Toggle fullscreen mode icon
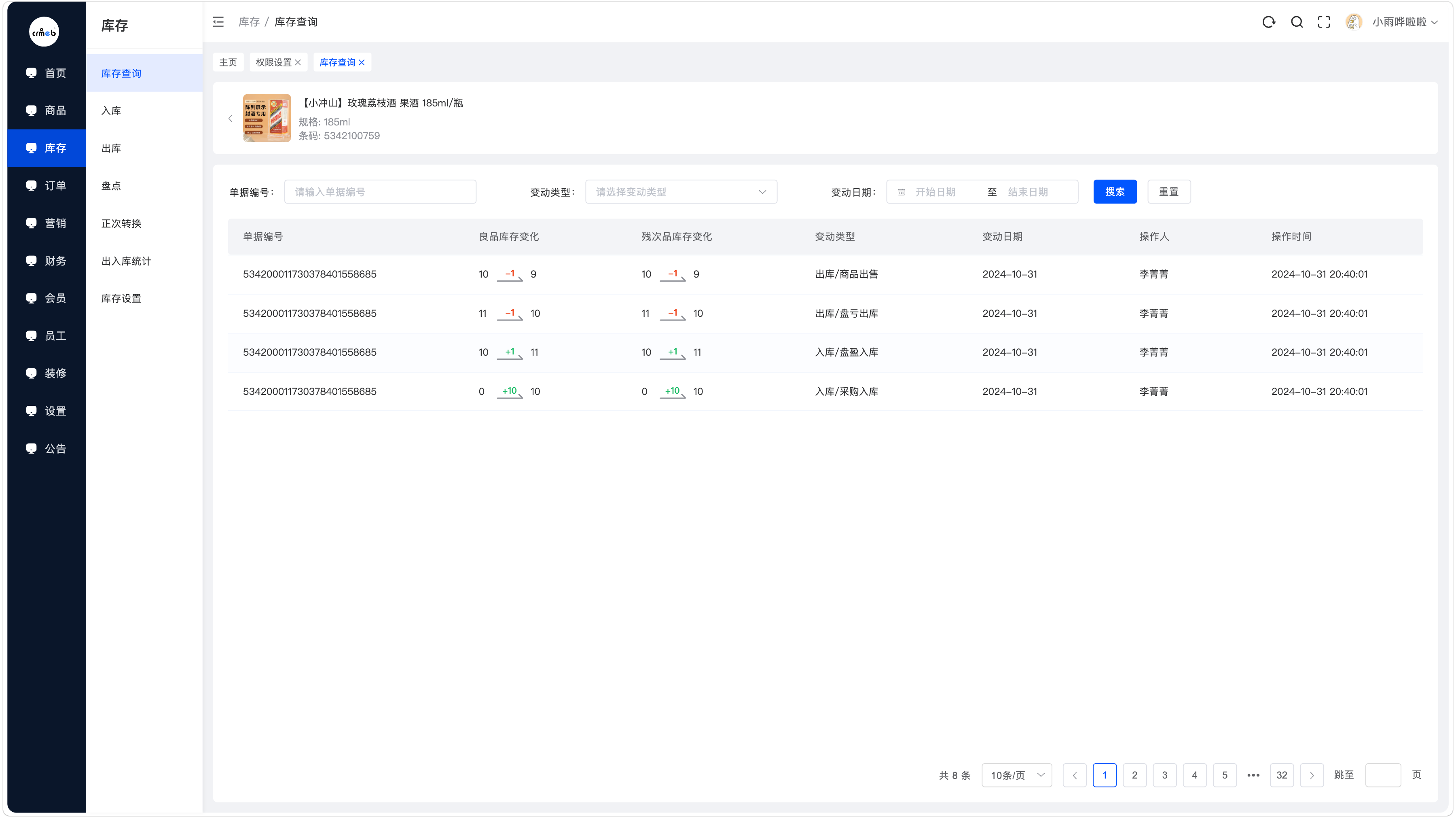Image resolution: width=1456 pixels, height=819 pixels. (x=1324, y=22)
